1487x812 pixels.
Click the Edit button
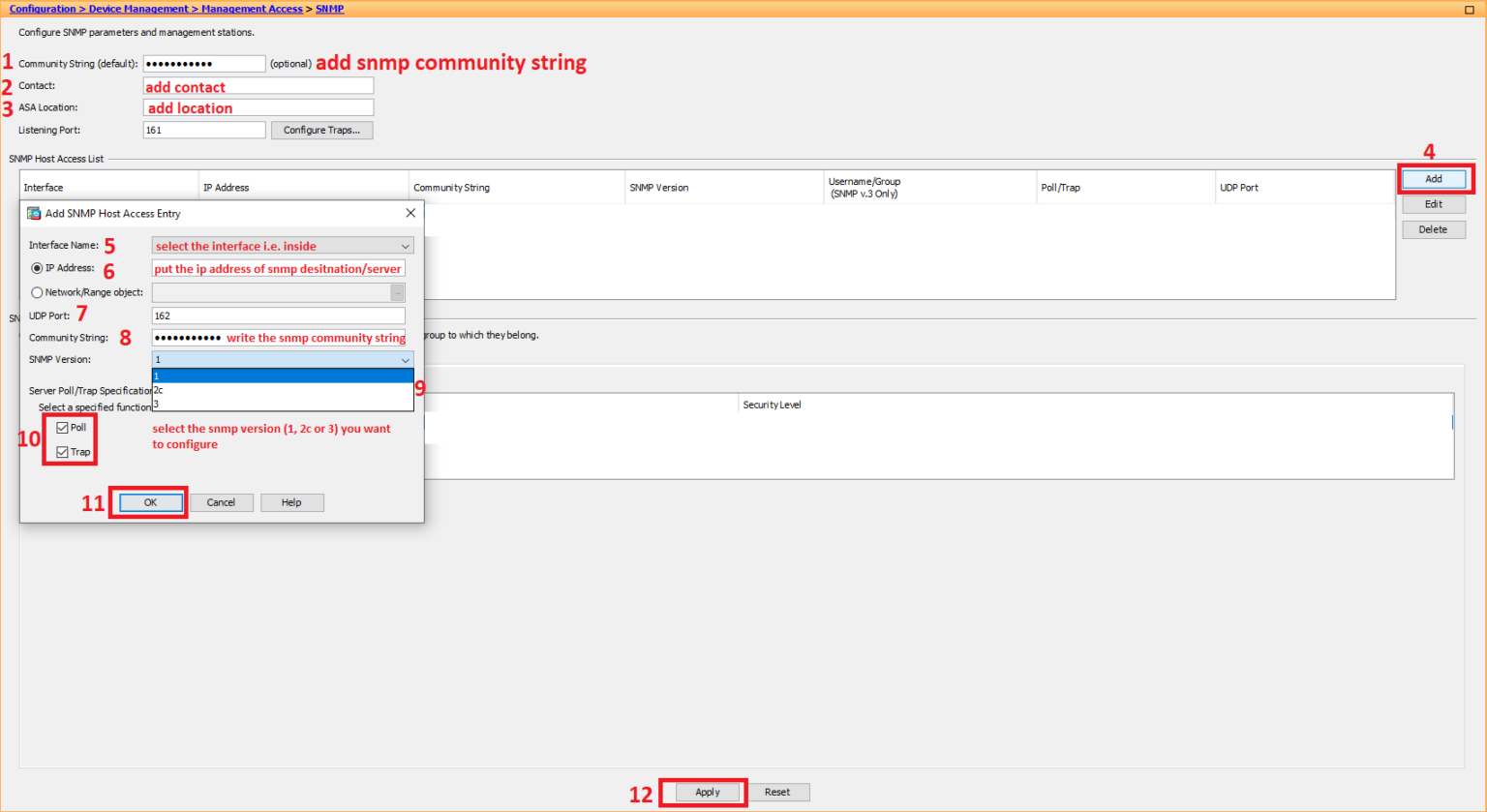(1433, 204)
